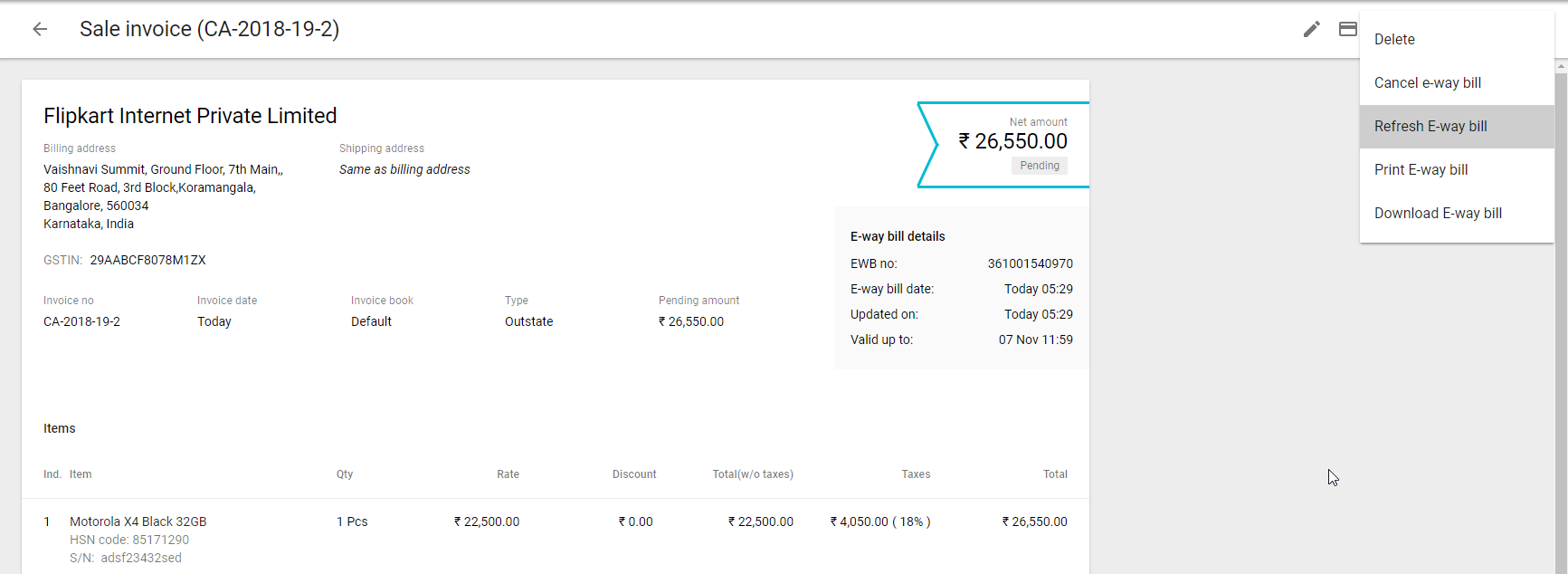This screenshot has width=1568, height=574.
Task: Select Refresh E-way bill
Action: pos(1457,127)
